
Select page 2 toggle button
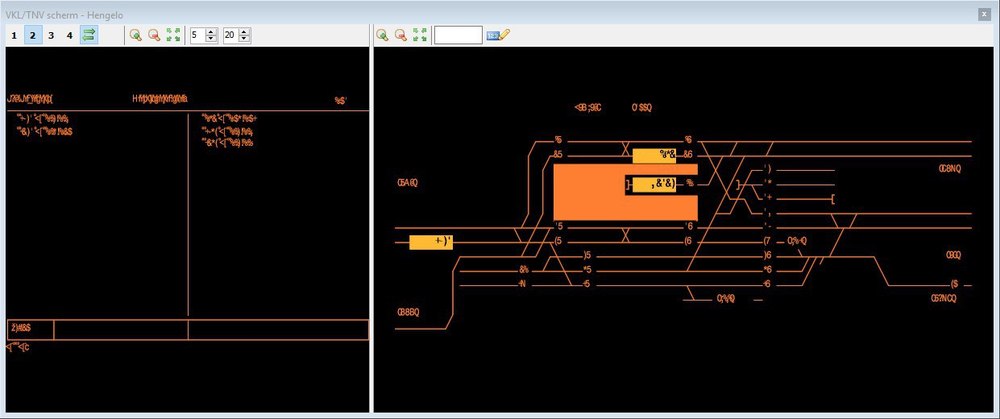[x=33, y=35]
